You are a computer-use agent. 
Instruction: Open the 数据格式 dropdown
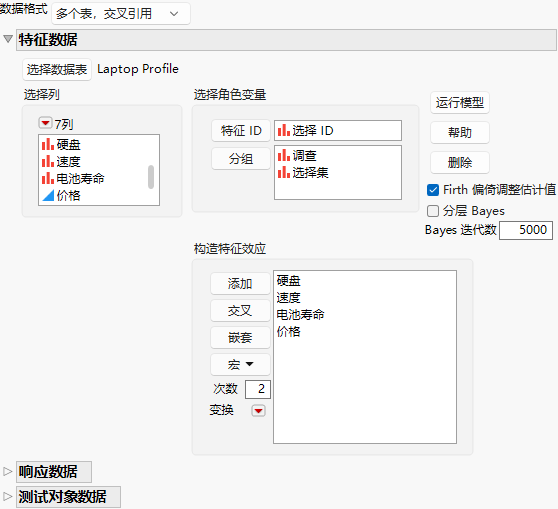pos(121,14)
